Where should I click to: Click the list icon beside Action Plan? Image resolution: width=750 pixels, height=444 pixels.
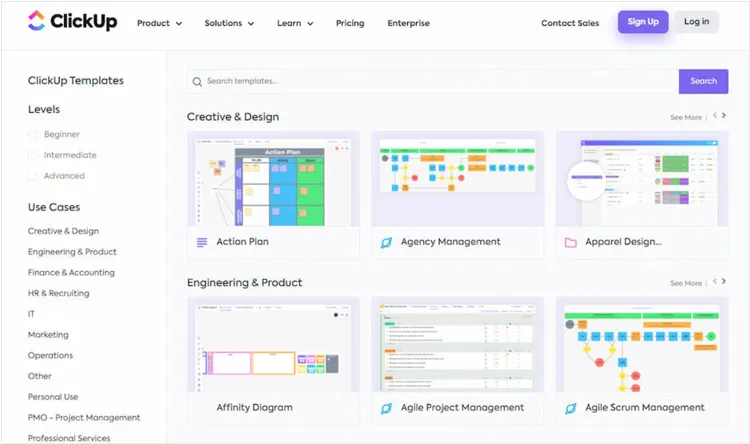[202, 242]
